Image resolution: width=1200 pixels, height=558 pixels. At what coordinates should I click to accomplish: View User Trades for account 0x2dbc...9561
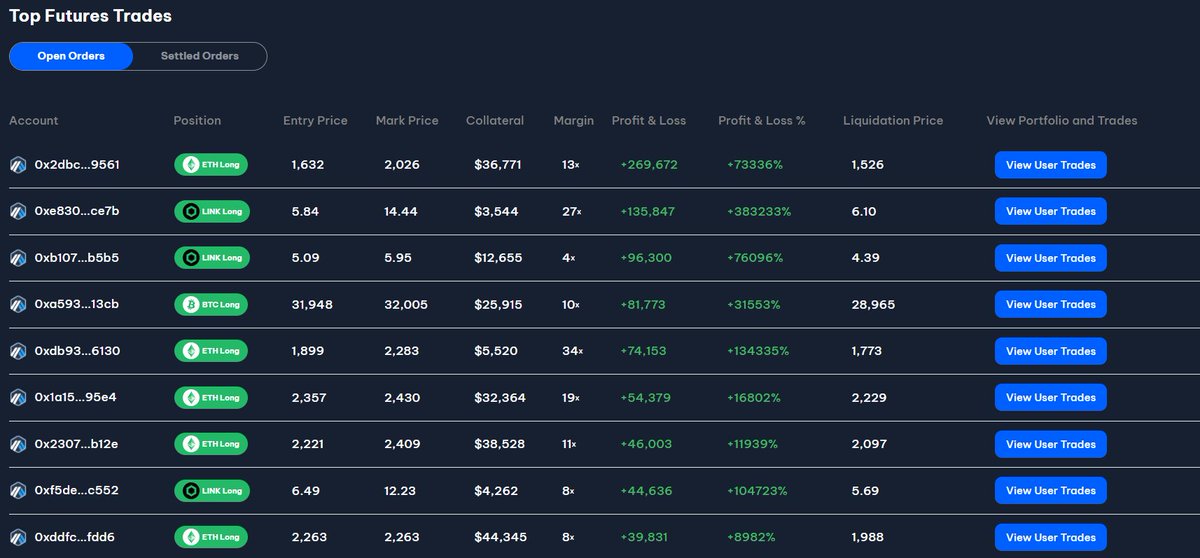tap(1050, 165)
